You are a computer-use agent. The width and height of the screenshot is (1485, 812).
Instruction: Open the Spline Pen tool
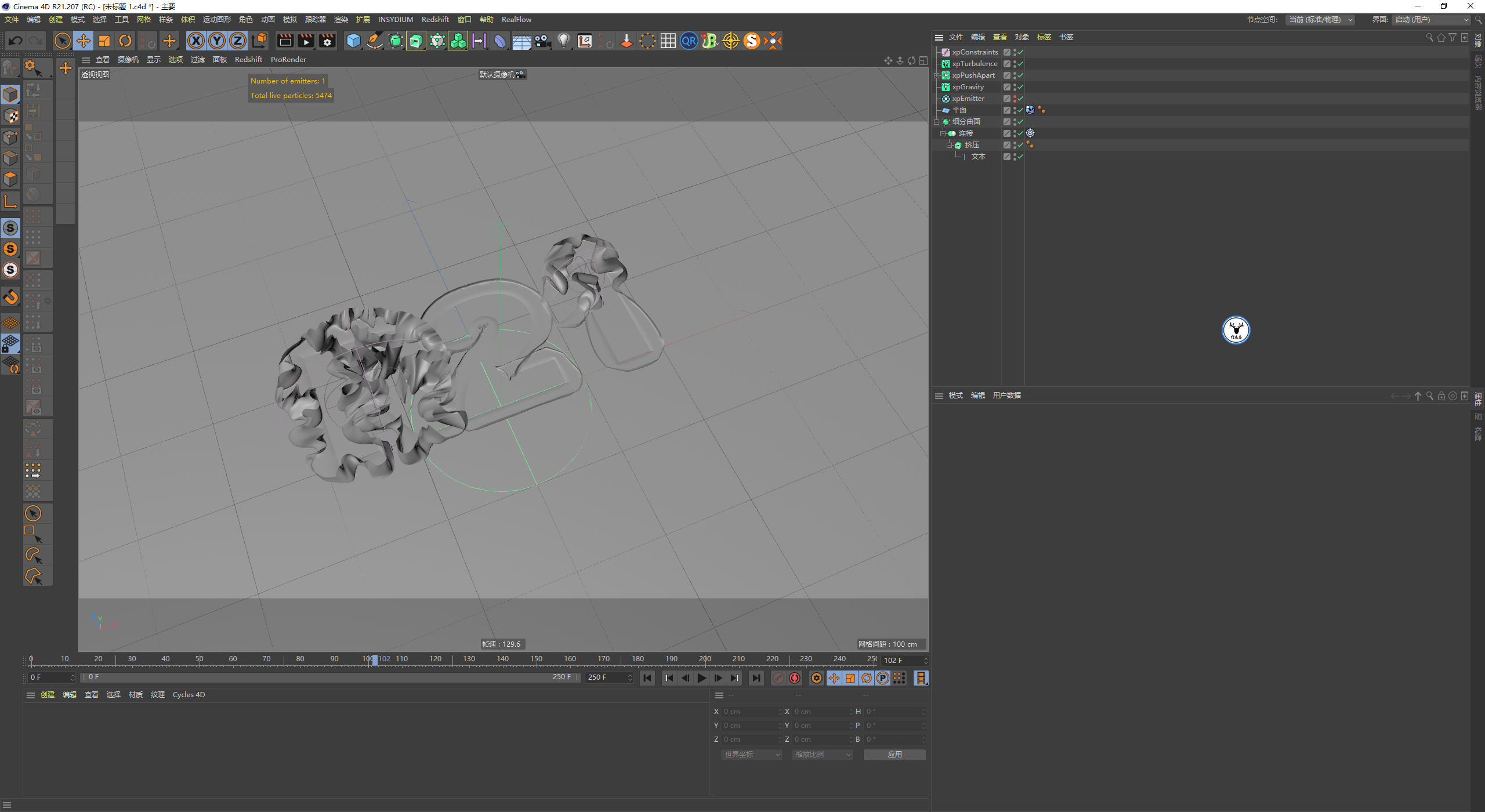(375, 41)
